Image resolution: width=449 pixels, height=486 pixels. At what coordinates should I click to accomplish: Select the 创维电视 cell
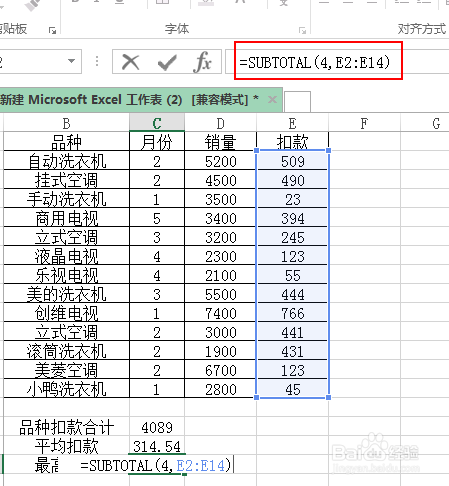coord(66,313)
